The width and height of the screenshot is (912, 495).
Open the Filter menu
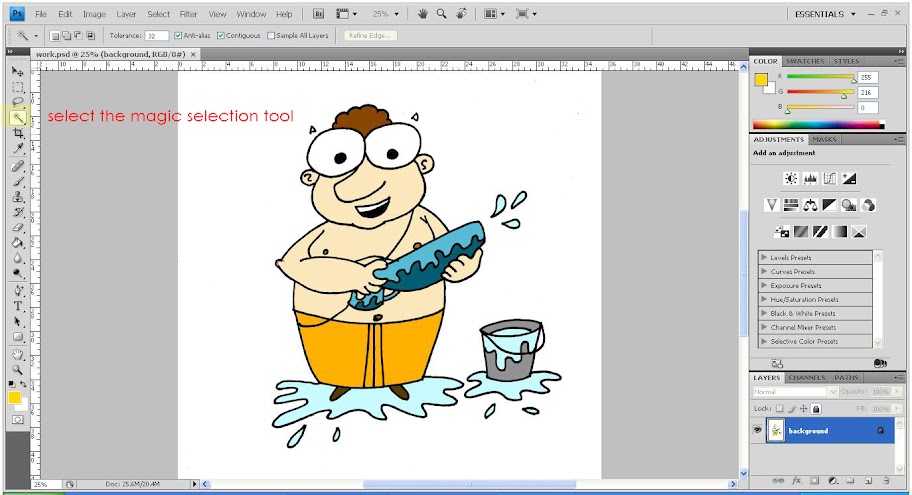coord(188,14)
